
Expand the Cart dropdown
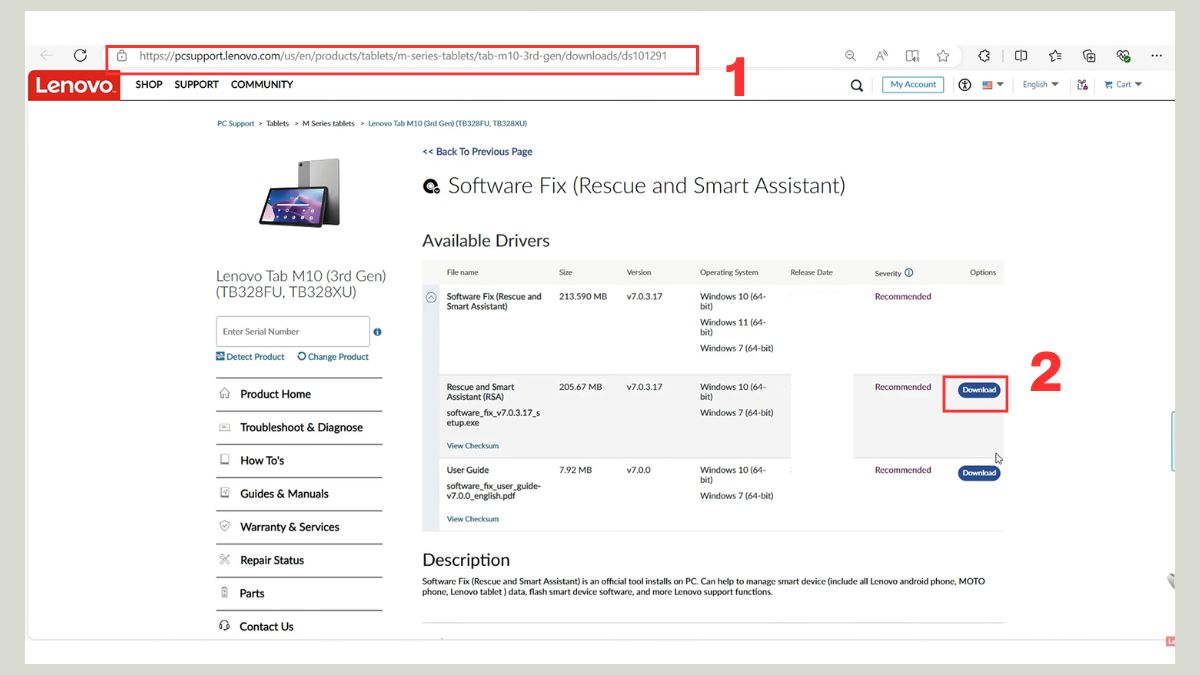point(1123,85)
